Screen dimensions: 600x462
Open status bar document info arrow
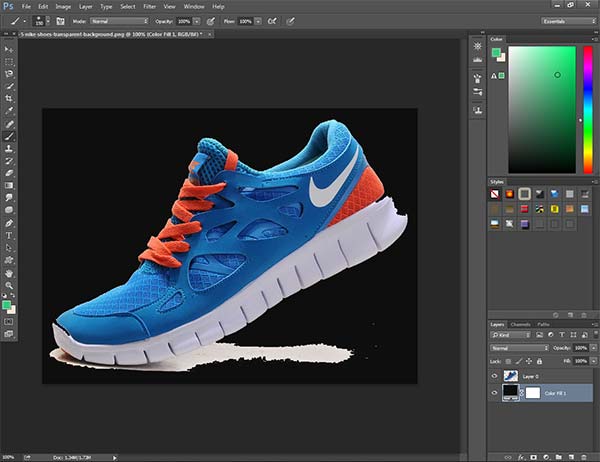(x=114, y=457)
